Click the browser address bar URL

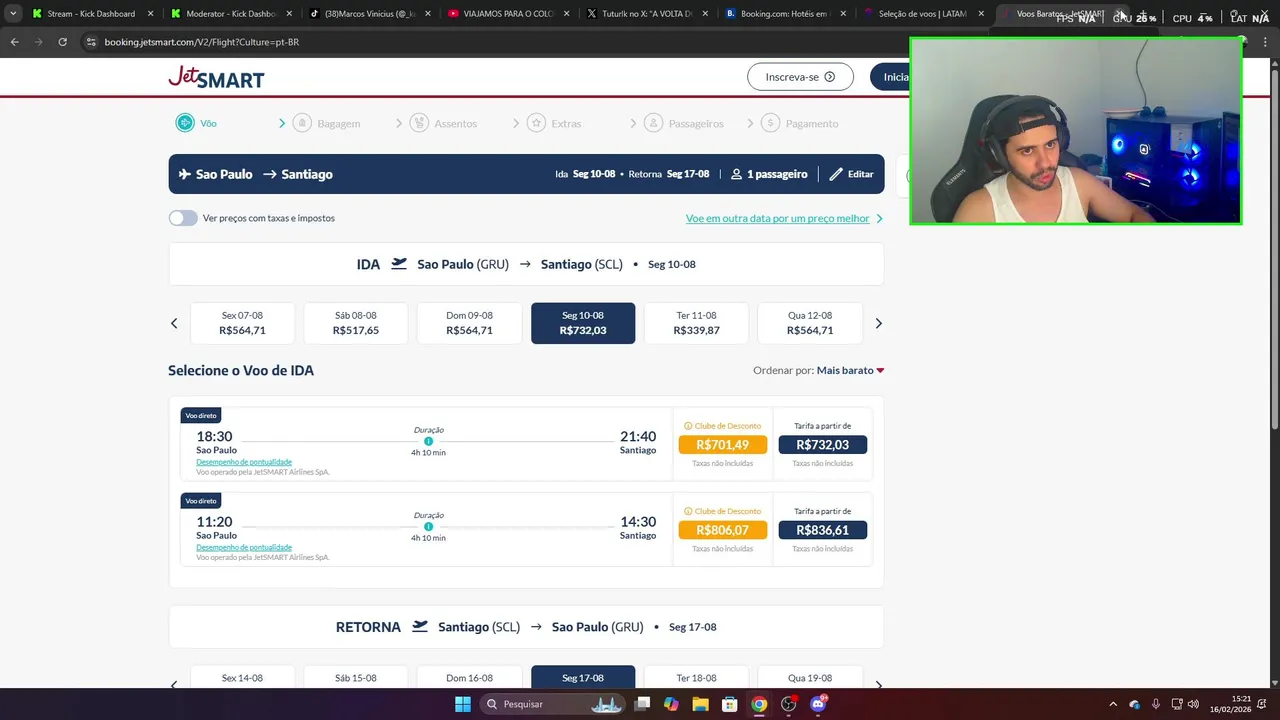(x=202, y=42)
